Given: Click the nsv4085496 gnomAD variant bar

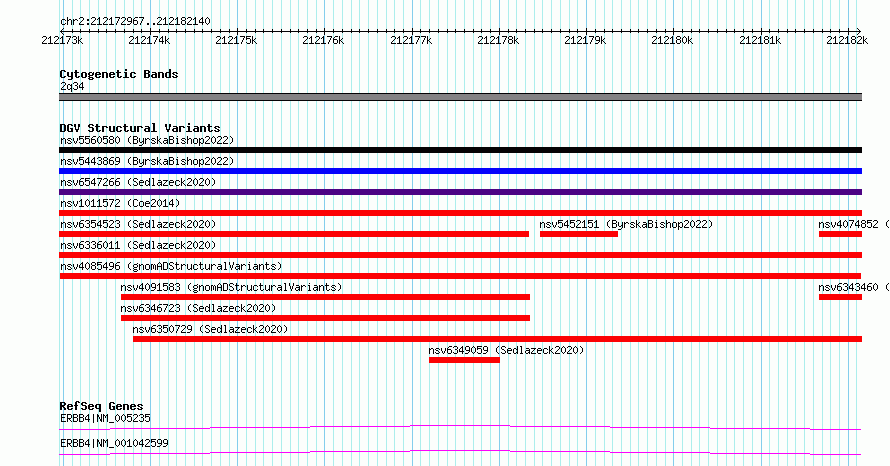Looking at the screenshot, I should [x=460, y=276].
